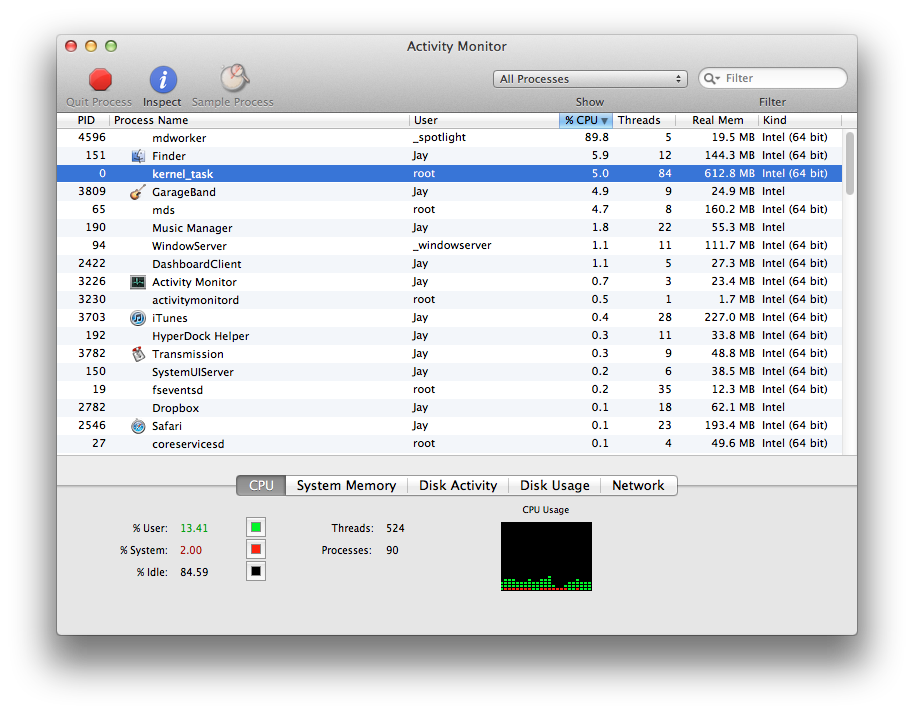Viewport: 914px width, 714px height.
Task: Click the 89.8 CPU value
Action: point(596,138)
